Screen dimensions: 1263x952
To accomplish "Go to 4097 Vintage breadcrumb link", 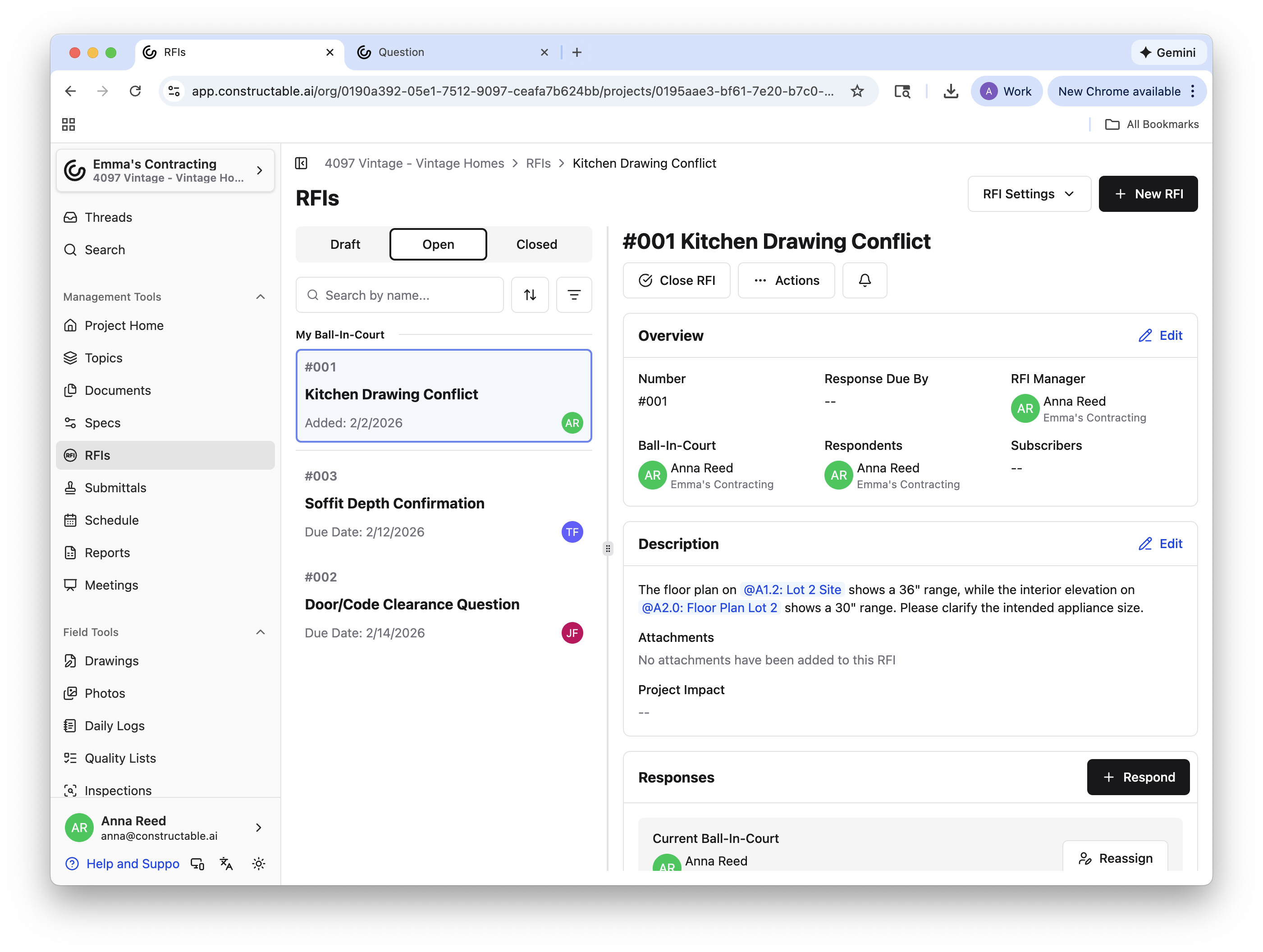I will click(414, 163).
